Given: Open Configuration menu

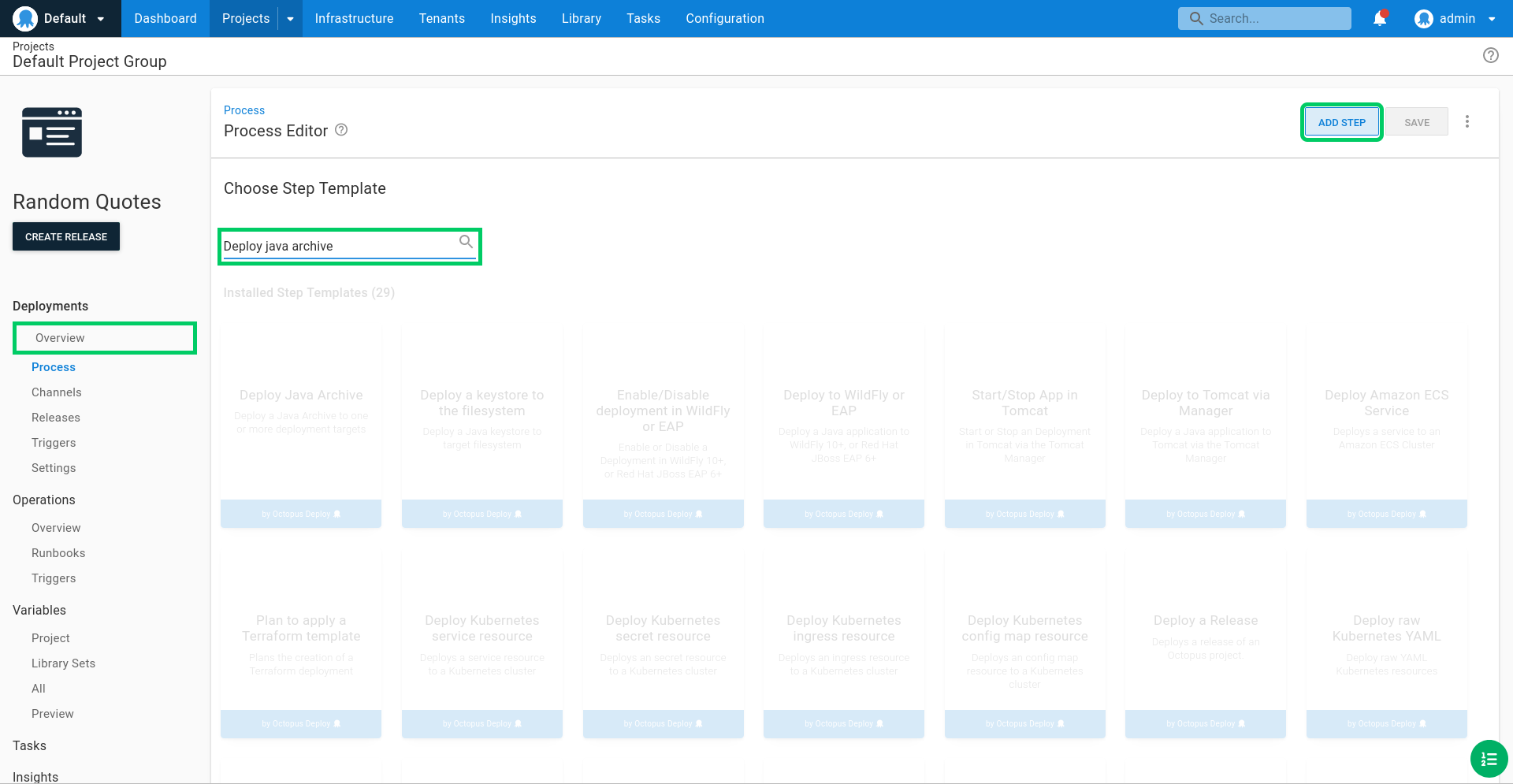Looking at the screenshot, I should pos(725,18).
